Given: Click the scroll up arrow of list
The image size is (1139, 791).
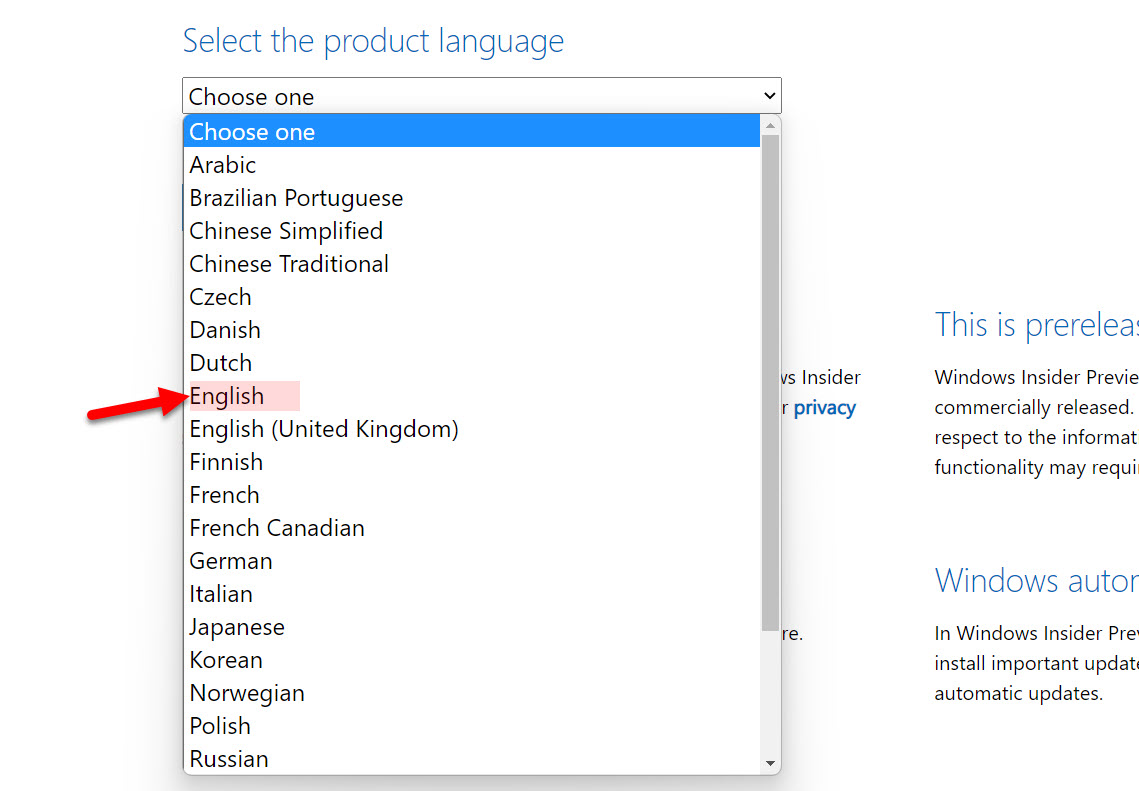Looking at the screenshot, I should [x=770, y=126].
